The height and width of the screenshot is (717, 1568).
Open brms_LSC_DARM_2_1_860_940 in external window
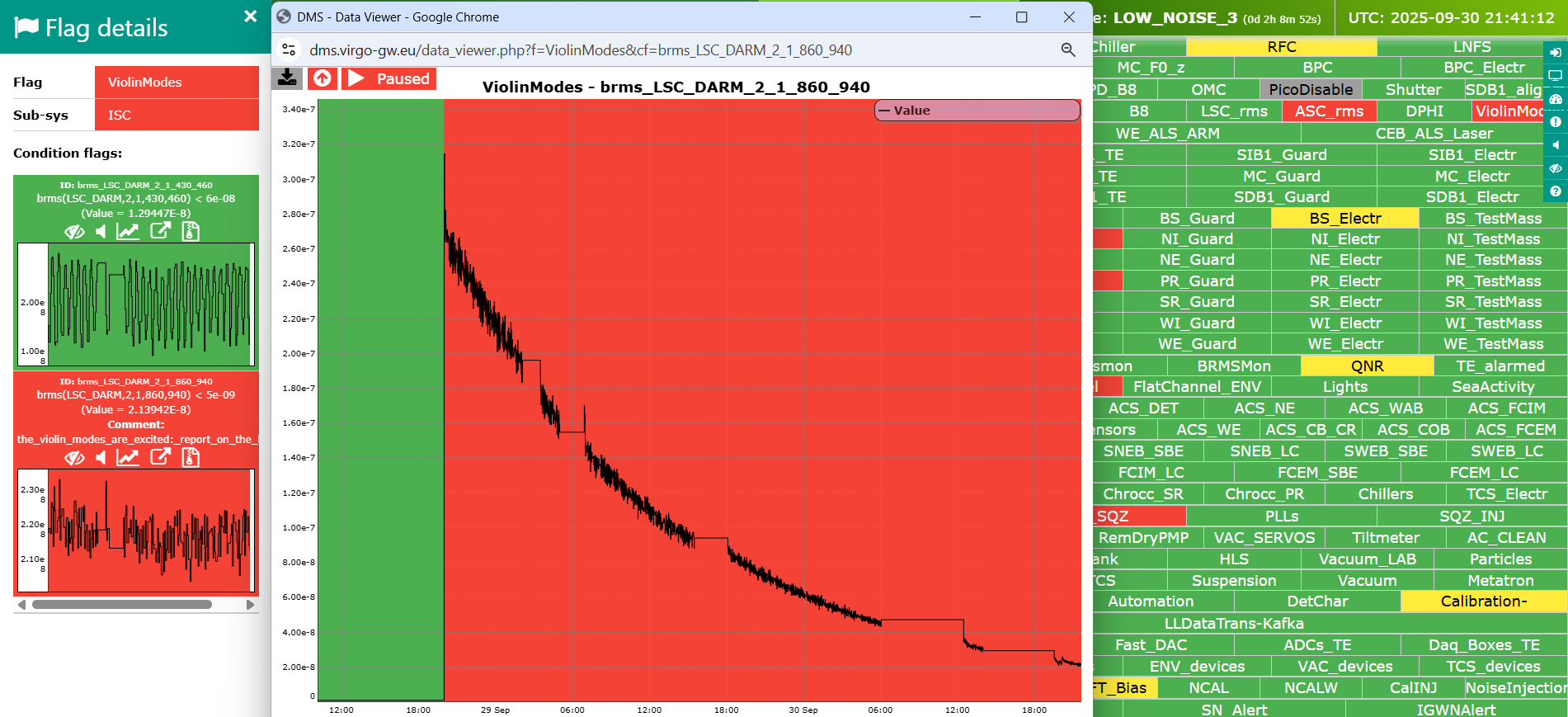pyautogui.click(x=160, y=457)
